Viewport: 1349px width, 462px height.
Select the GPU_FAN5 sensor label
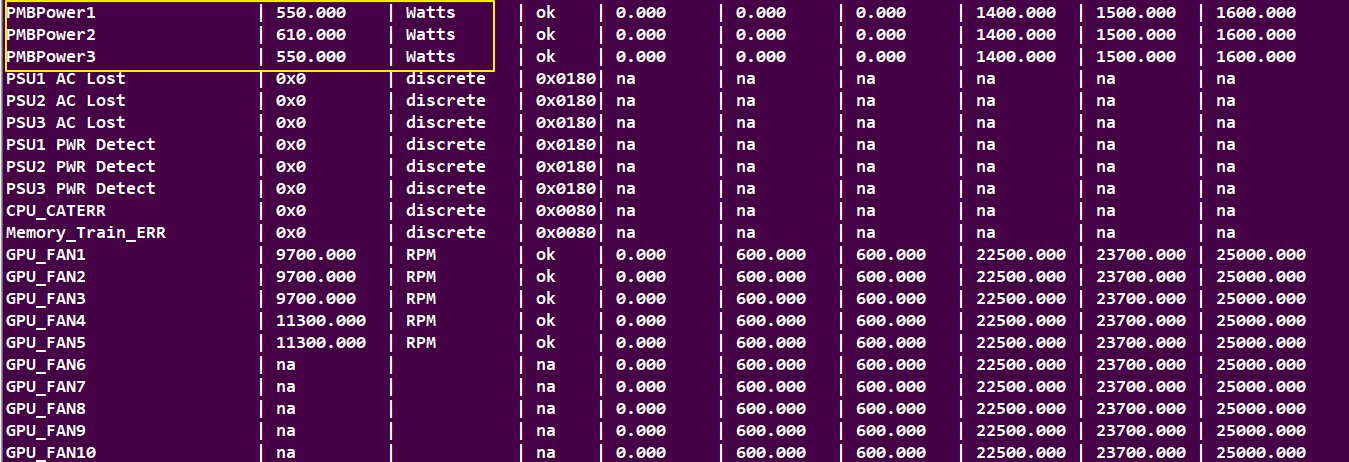click(x=46, y=343)
